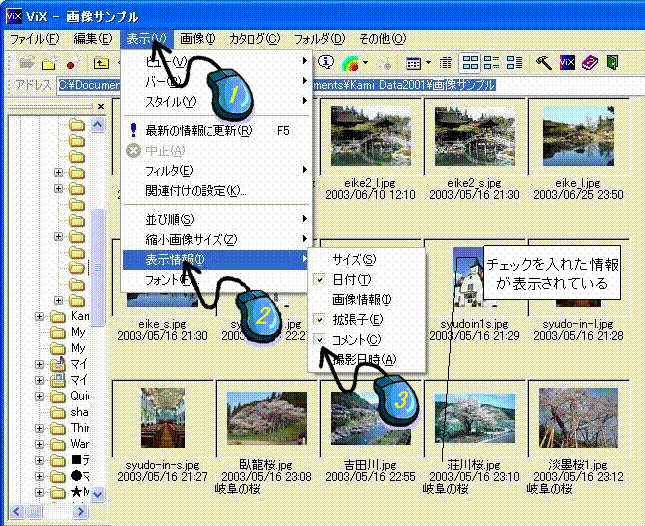
Task: Select the thumbnail view mode icon
Action: click(471, 63)
